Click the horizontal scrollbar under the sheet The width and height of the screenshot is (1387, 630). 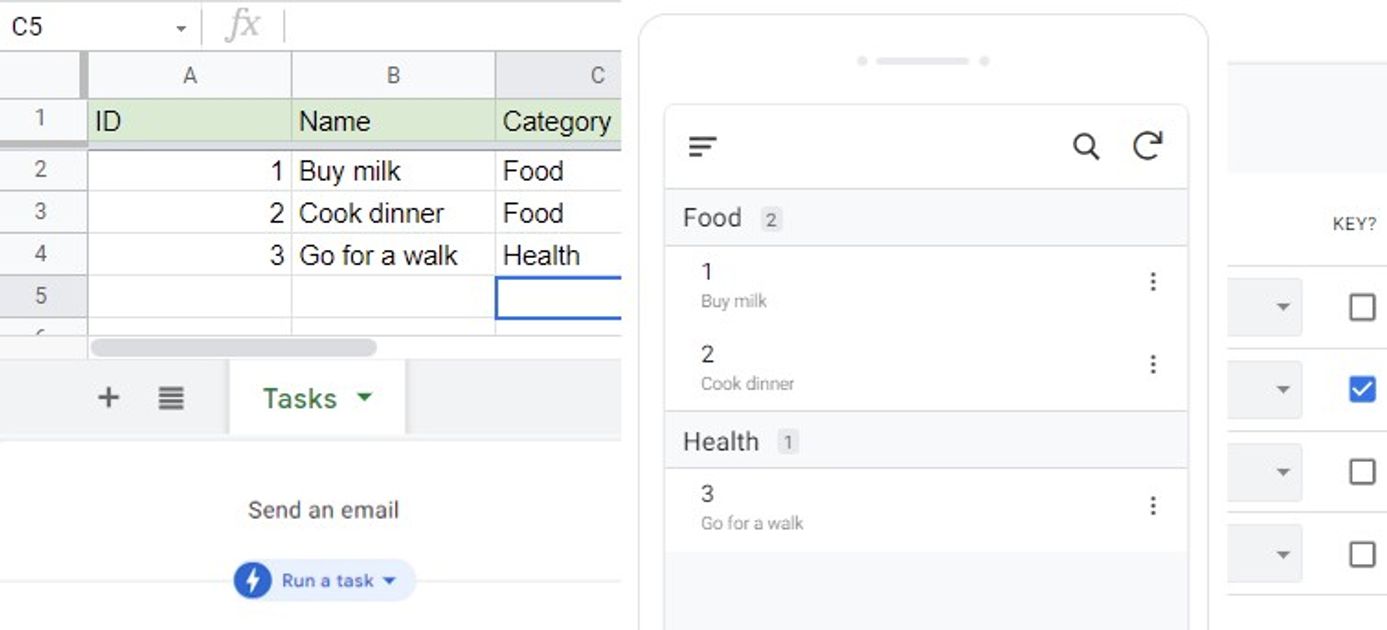point(233,348)
